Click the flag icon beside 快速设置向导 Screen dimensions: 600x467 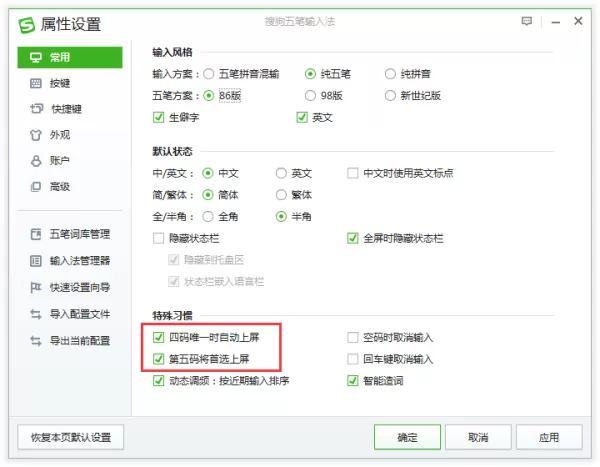[36, 287]
